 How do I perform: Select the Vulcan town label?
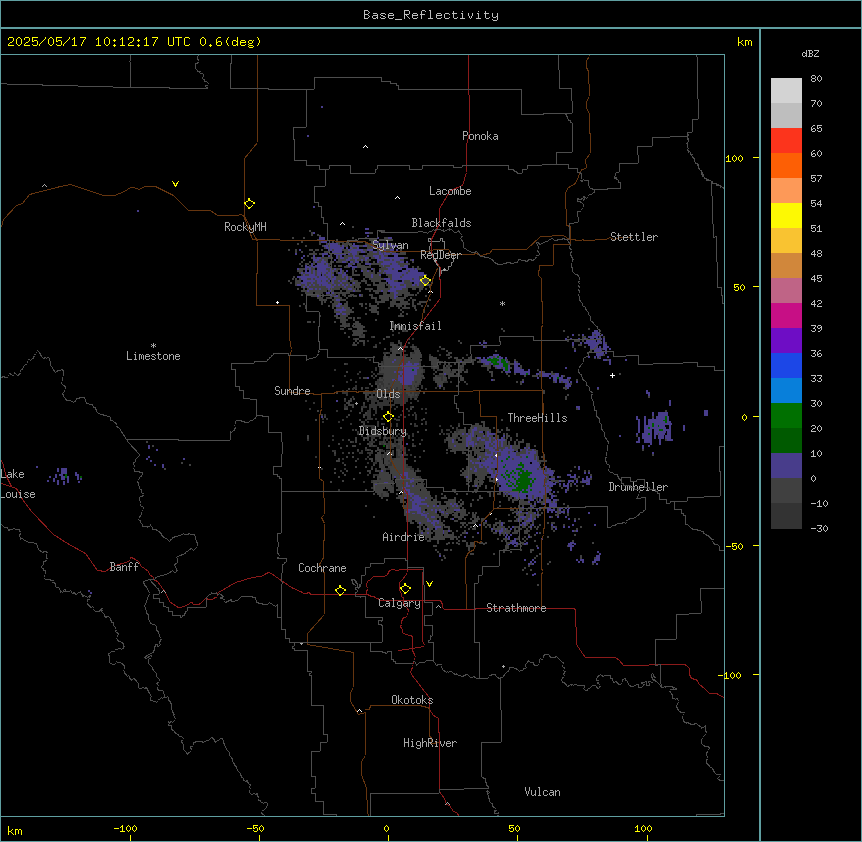pyautogui.click(x=543, y=792)
